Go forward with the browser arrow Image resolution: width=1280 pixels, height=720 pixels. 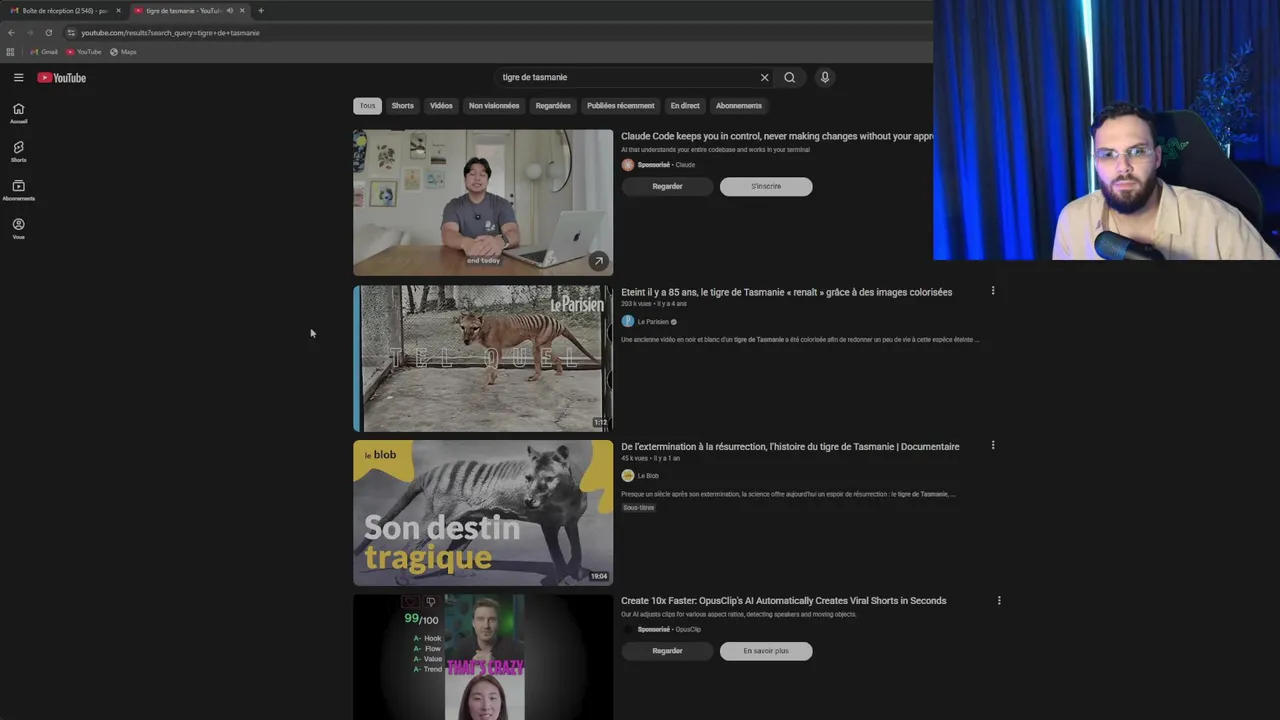(30, 32)
